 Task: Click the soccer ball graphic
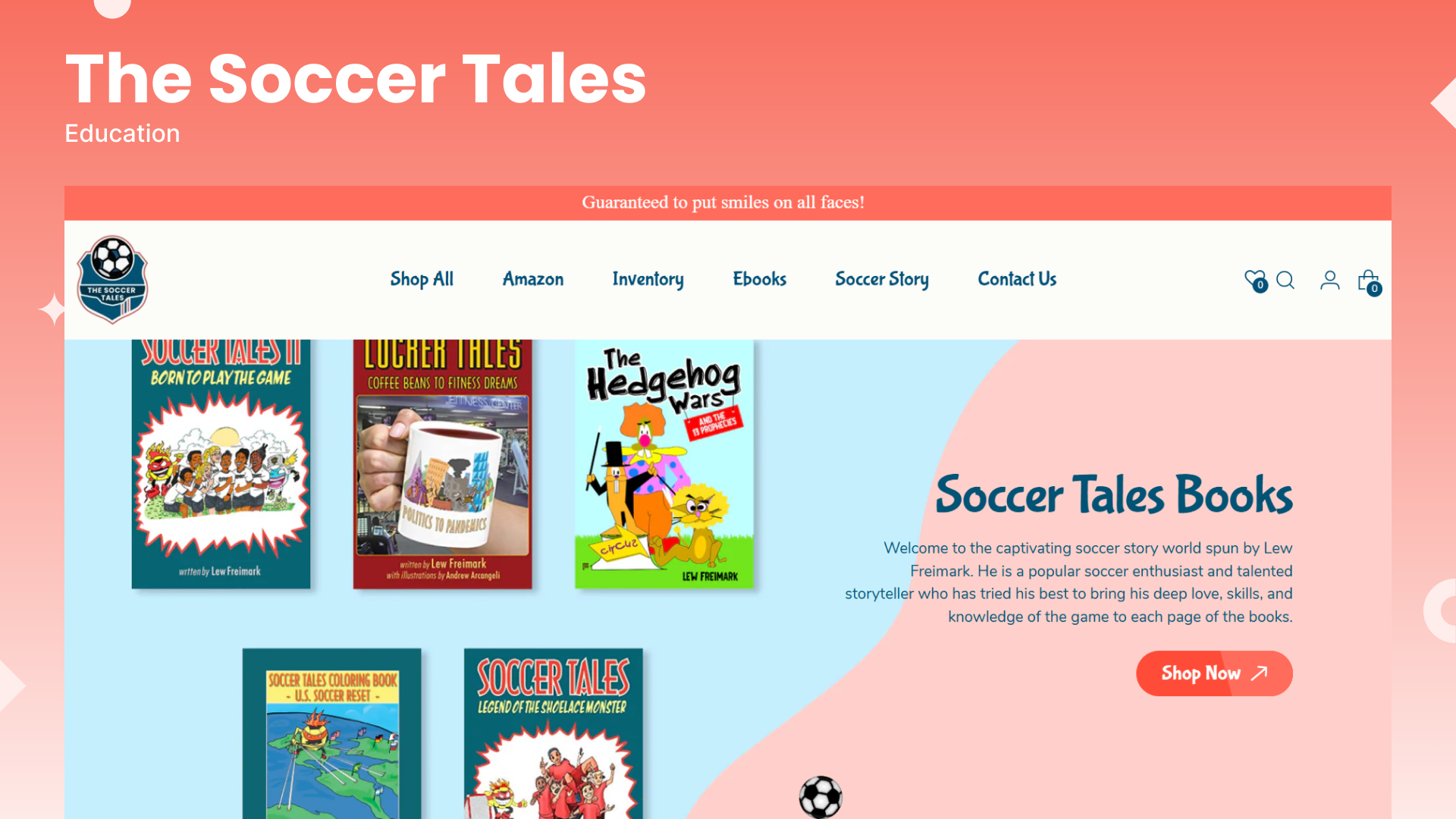[x=821, y=797]
